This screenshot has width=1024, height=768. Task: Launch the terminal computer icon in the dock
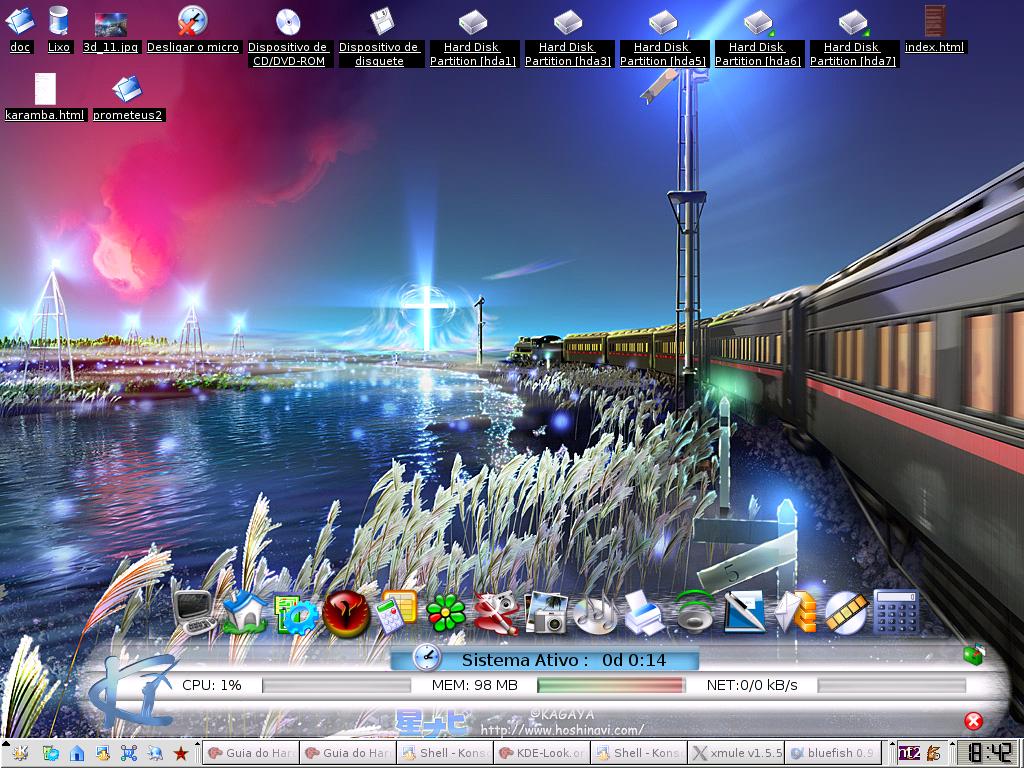pyautogui.click(x=193, y=612)
